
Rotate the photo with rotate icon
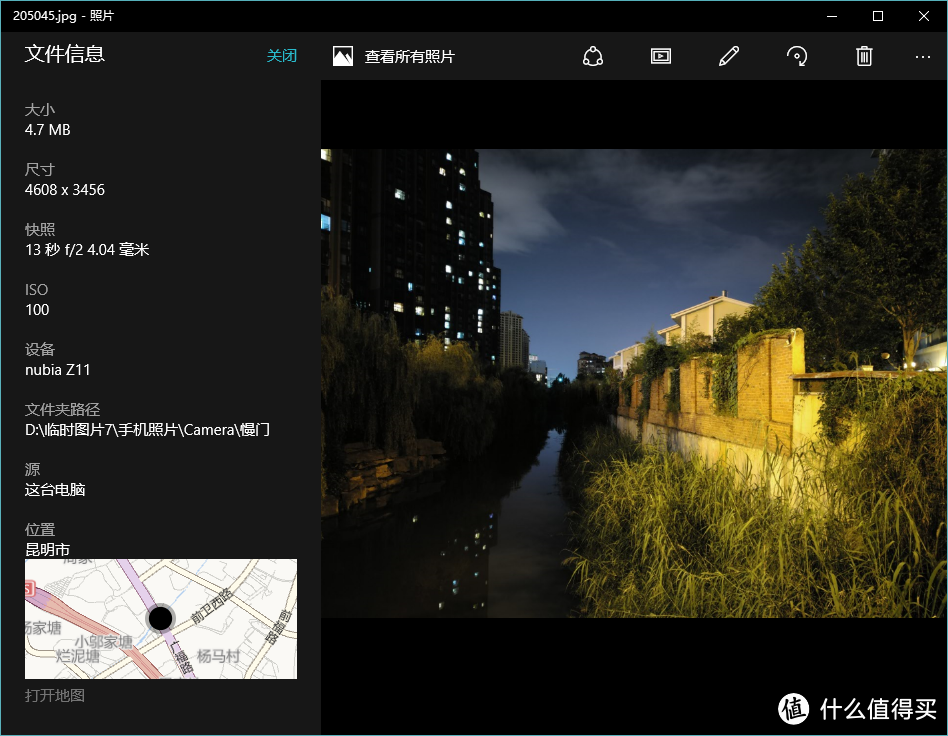point(797,56)
